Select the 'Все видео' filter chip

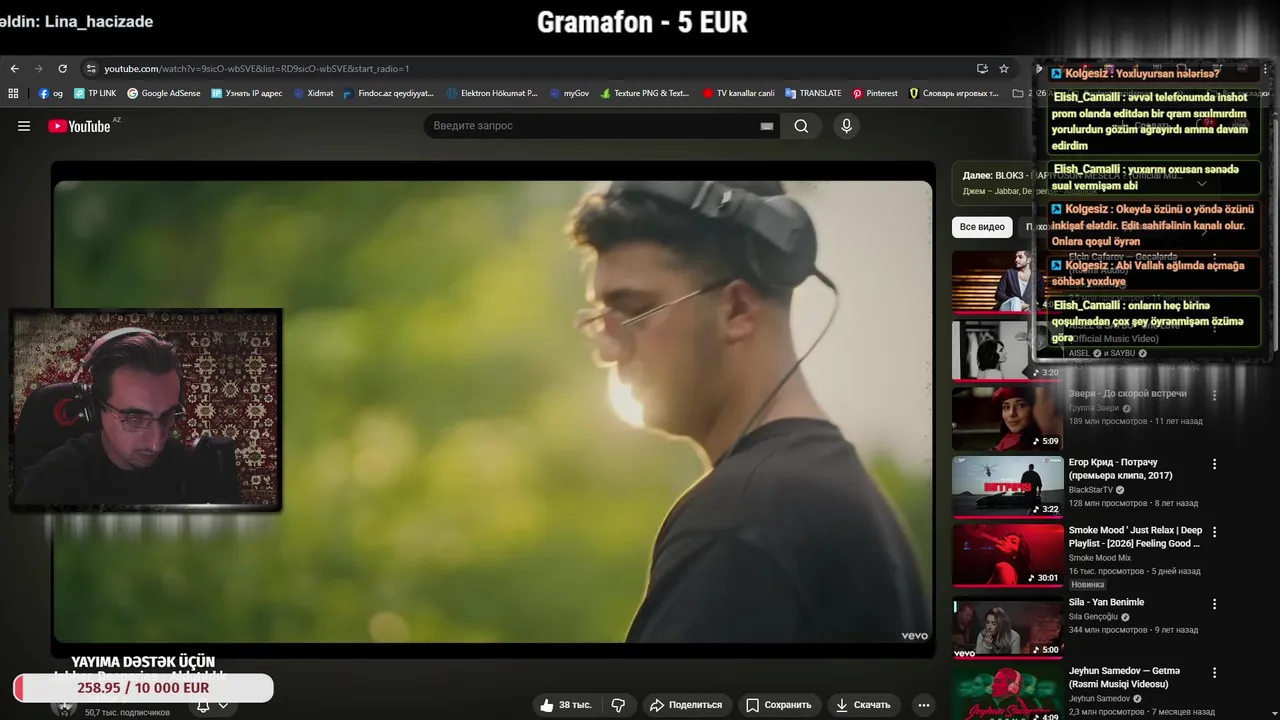click(x=982, y=227)
